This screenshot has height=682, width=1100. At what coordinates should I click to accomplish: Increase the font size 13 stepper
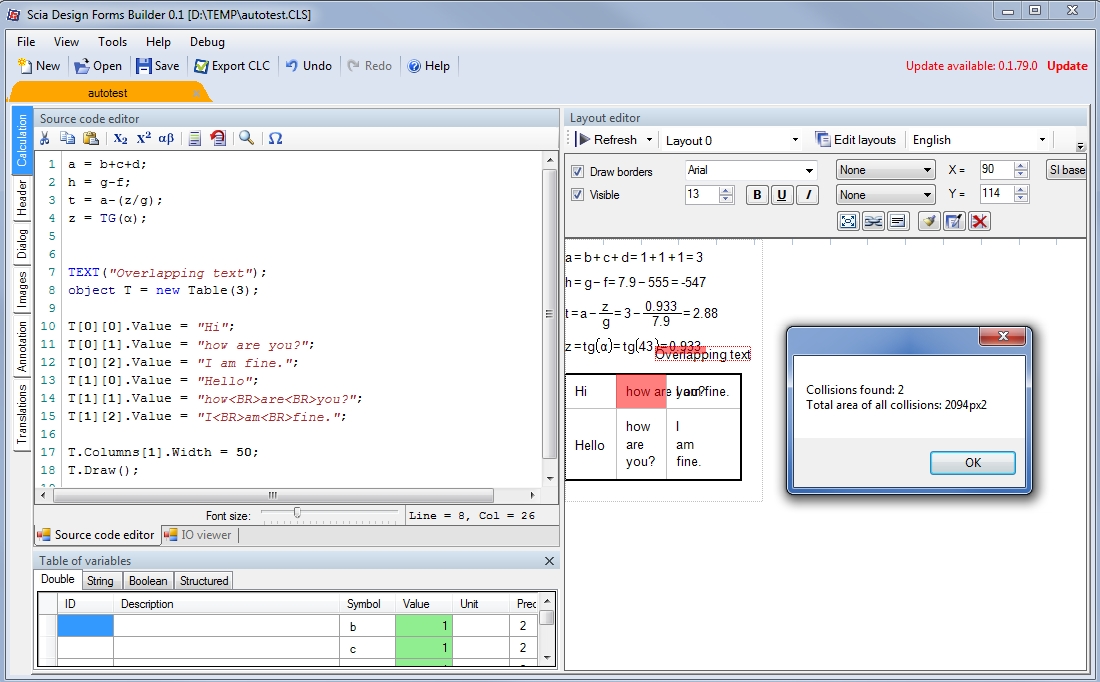click(726, 190)
